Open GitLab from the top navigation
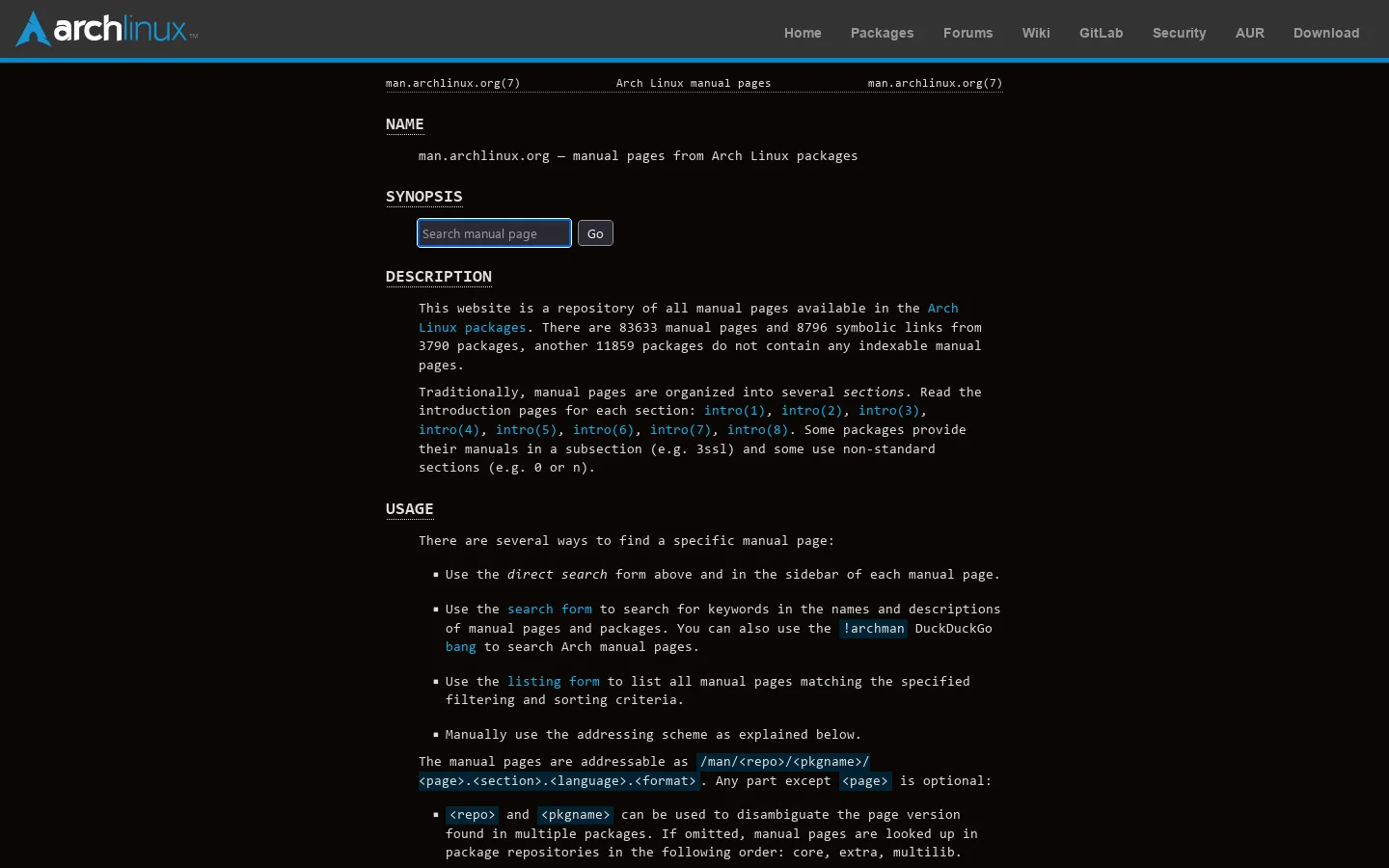 (x=1102, y=33)
